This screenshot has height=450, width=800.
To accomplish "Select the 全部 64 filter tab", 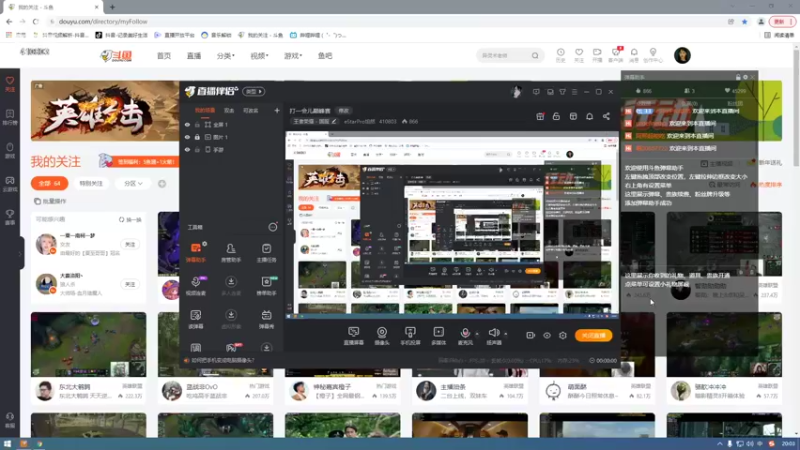I will (49, 183).
